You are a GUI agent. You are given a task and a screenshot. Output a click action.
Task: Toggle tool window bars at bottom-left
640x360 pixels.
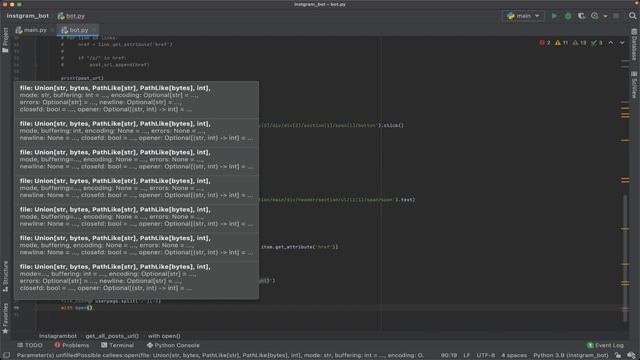[x=6, y=356]
